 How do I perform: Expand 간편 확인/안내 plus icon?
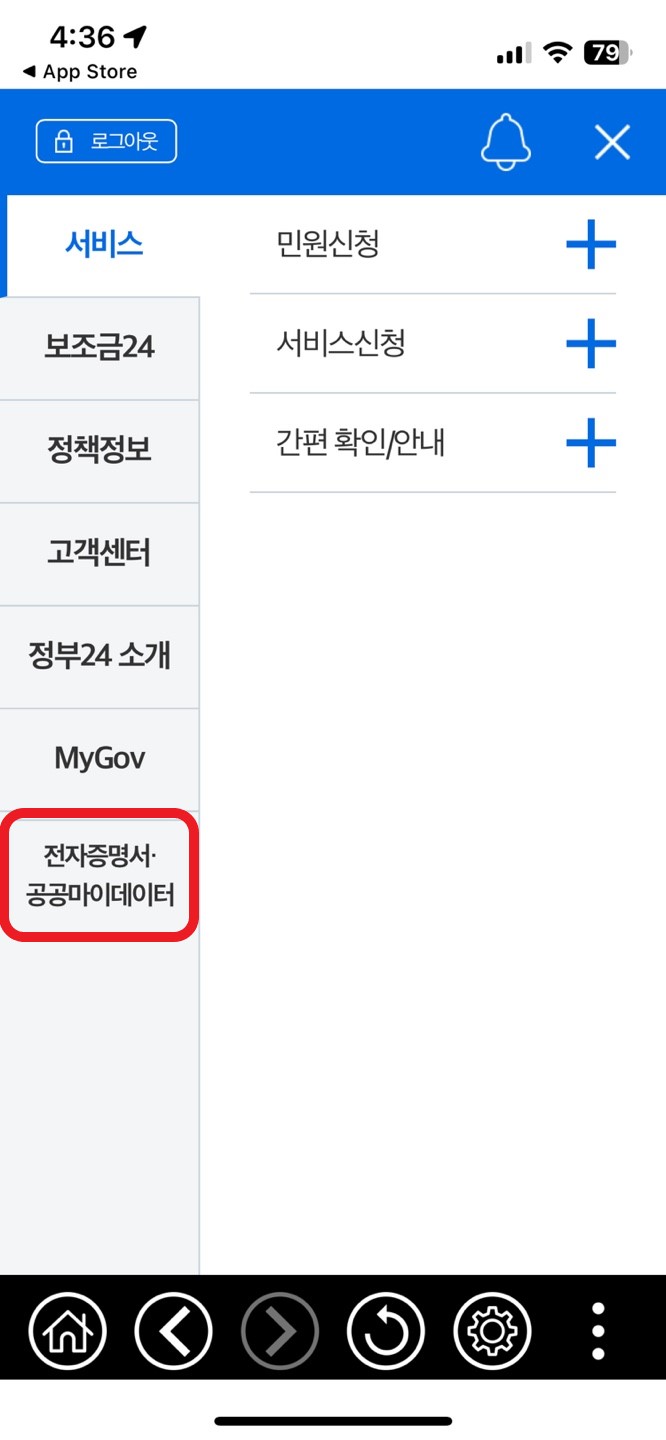click(591, 443)
